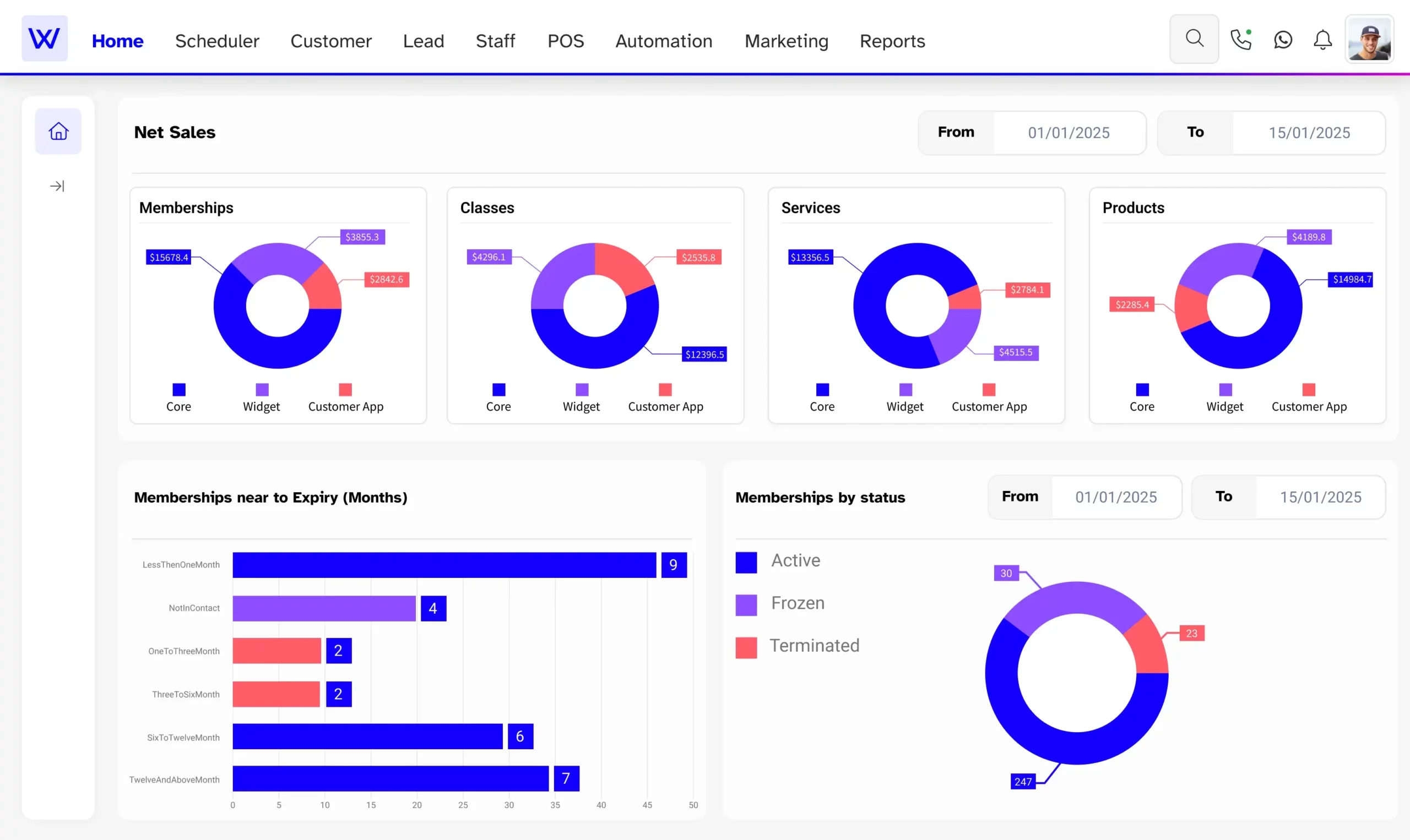Viewport: 1410px width, 840px height.
Task: Click the Automation navigation link
Action: click(664, 41)
